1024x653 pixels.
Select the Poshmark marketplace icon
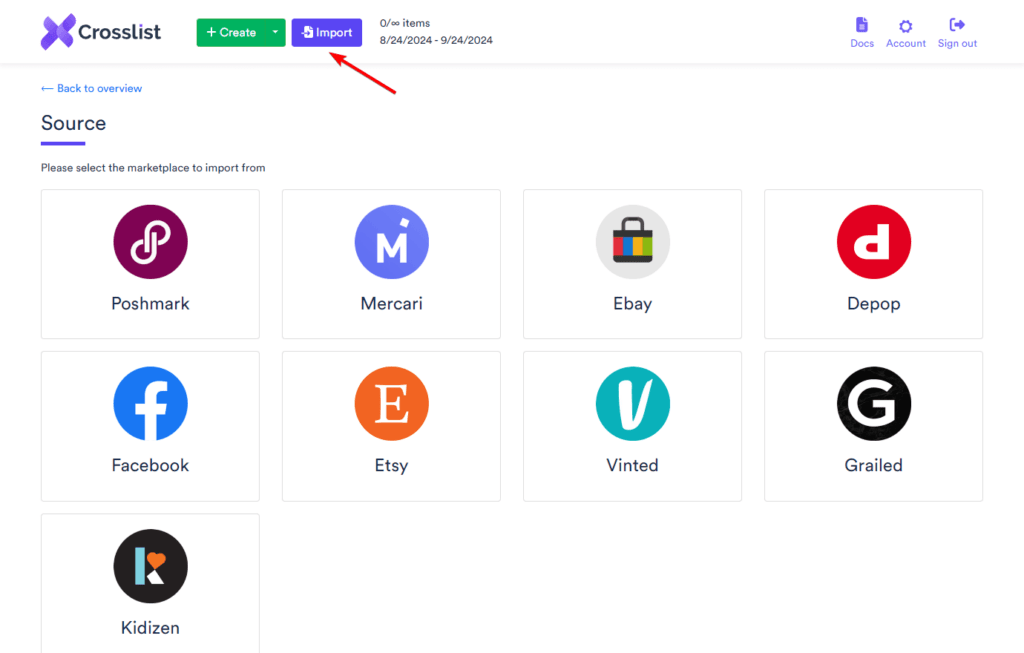(150, 241)
